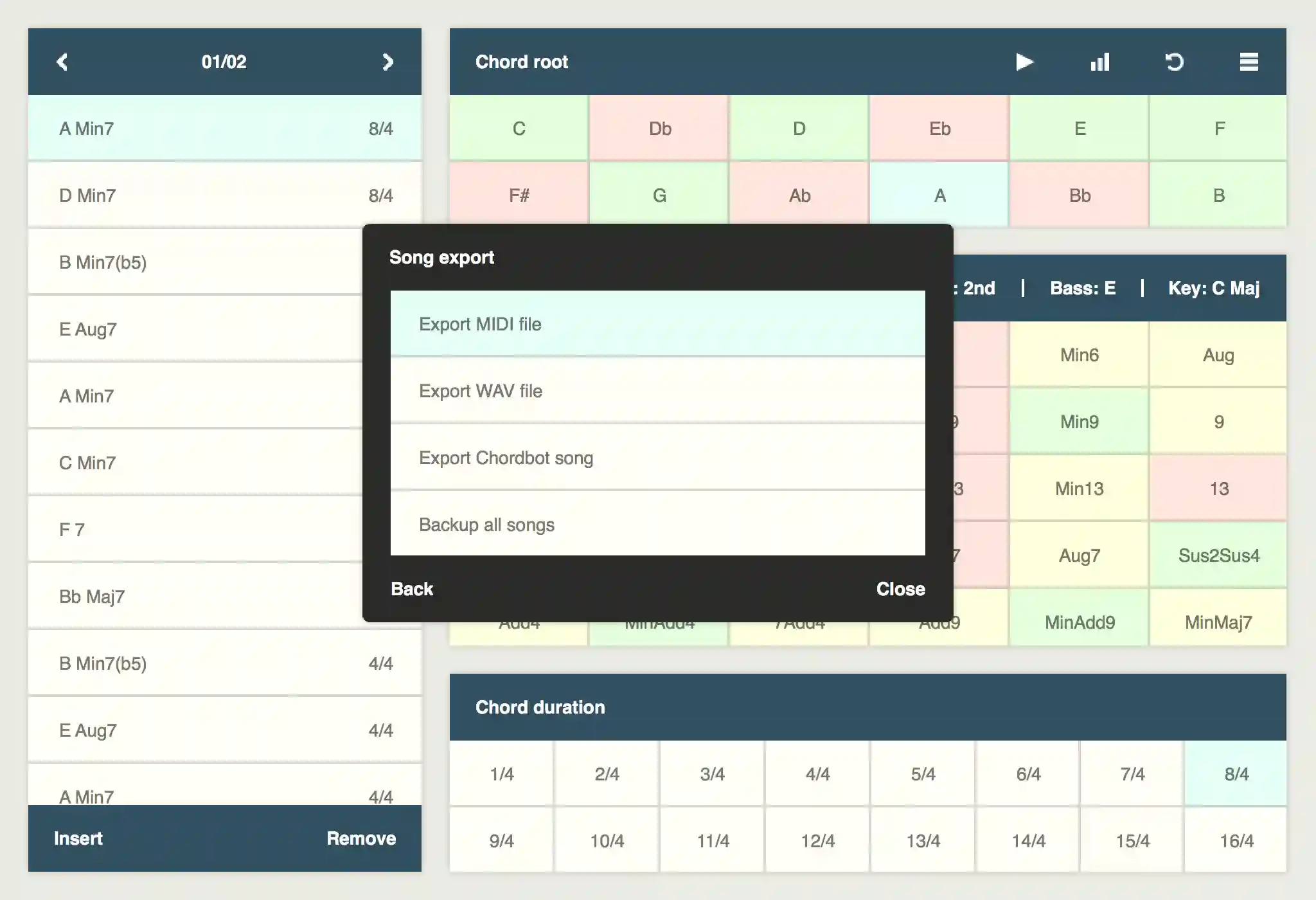Go to previous section arrow
This screenshot has height=900, width=1316.
pos(62,62)
